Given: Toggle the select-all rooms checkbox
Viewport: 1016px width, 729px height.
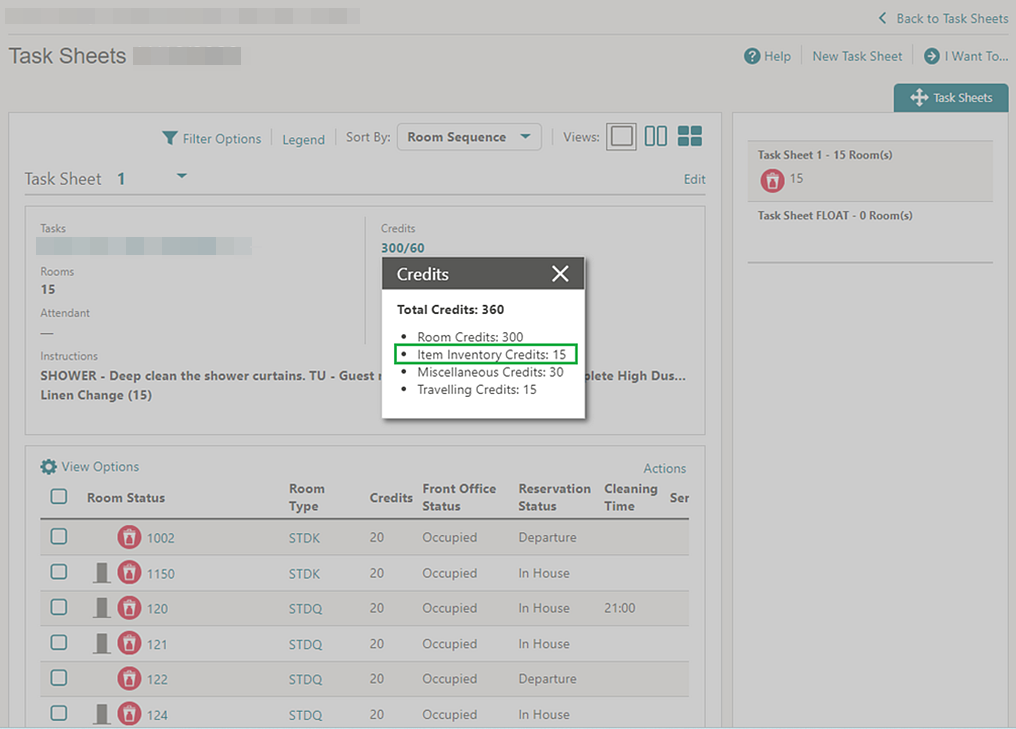Looking at the screenshot, I should [59, 497].
